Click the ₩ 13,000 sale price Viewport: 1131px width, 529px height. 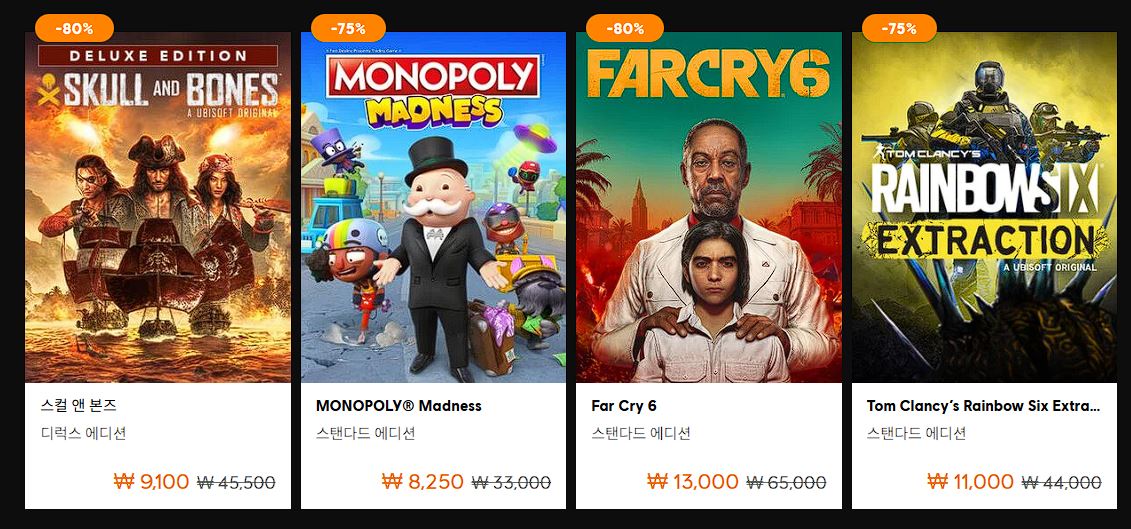(693, 481)
